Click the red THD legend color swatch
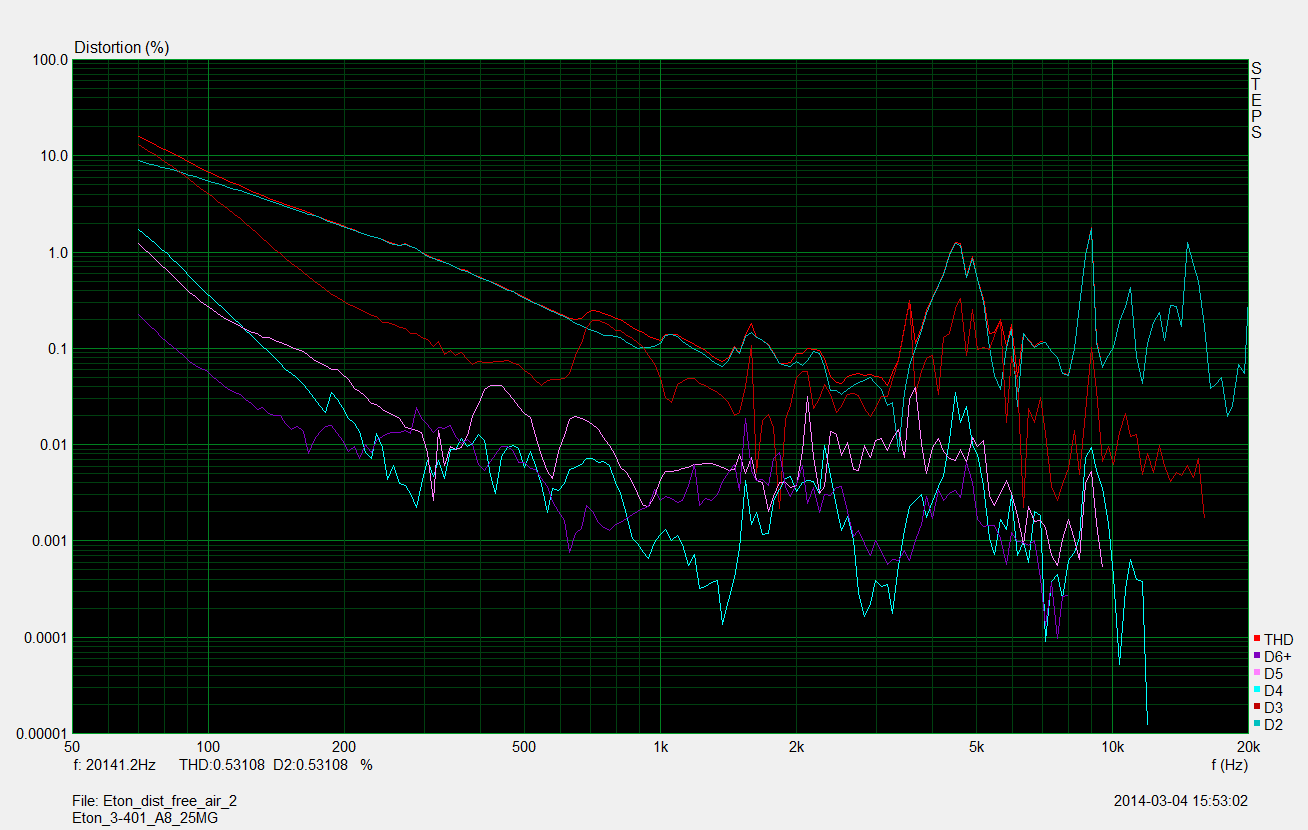Viewport: 1308px width, 830px height. point(1257,639)
